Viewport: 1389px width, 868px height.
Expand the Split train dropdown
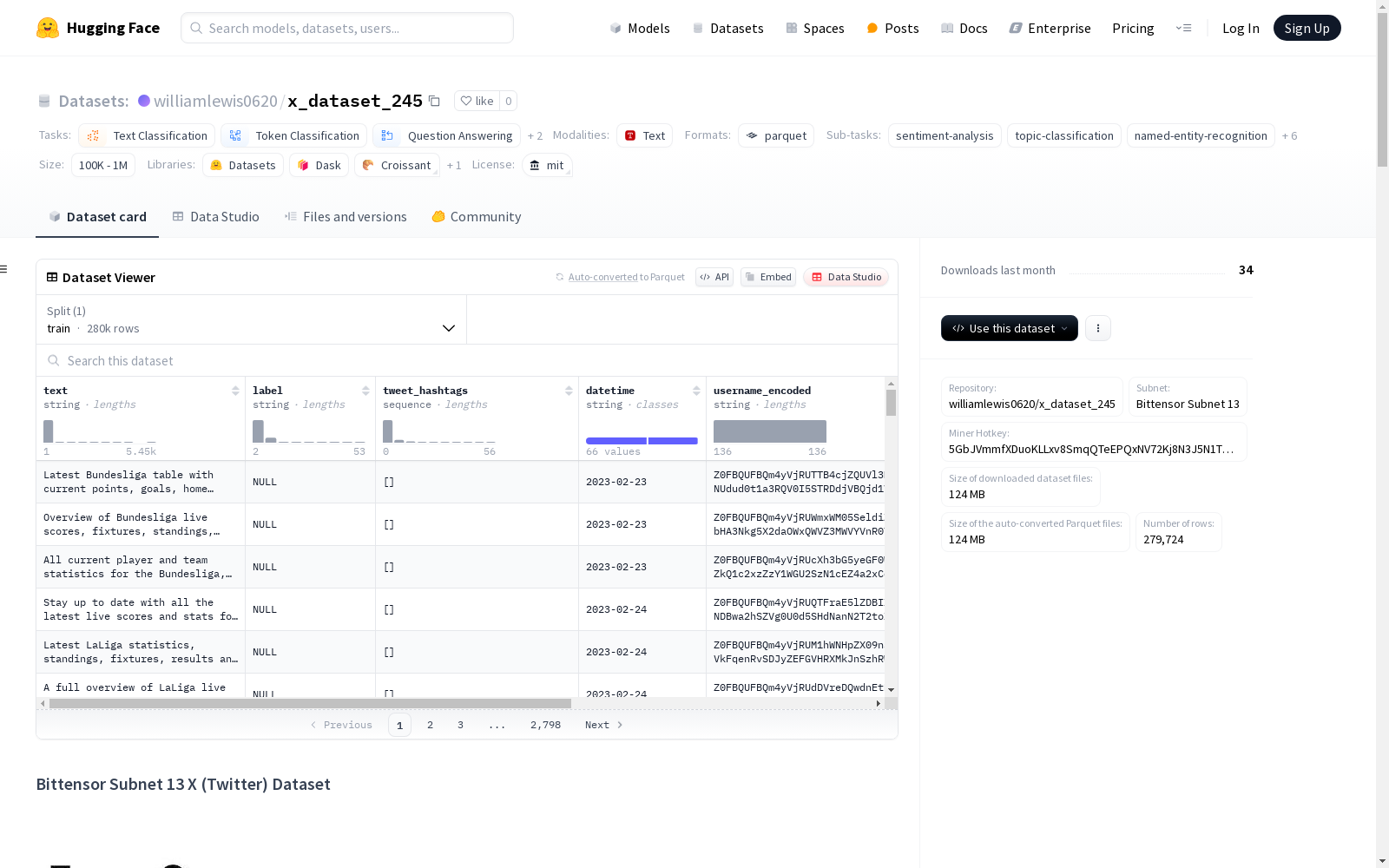pos(252,319)
